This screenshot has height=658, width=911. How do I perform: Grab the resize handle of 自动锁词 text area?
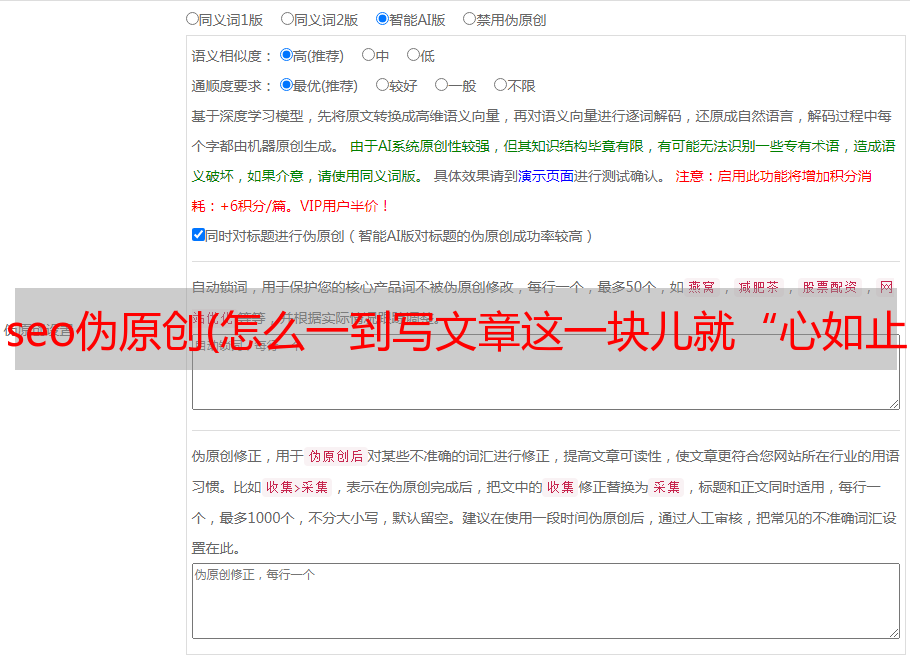click(x=894, y=404)
